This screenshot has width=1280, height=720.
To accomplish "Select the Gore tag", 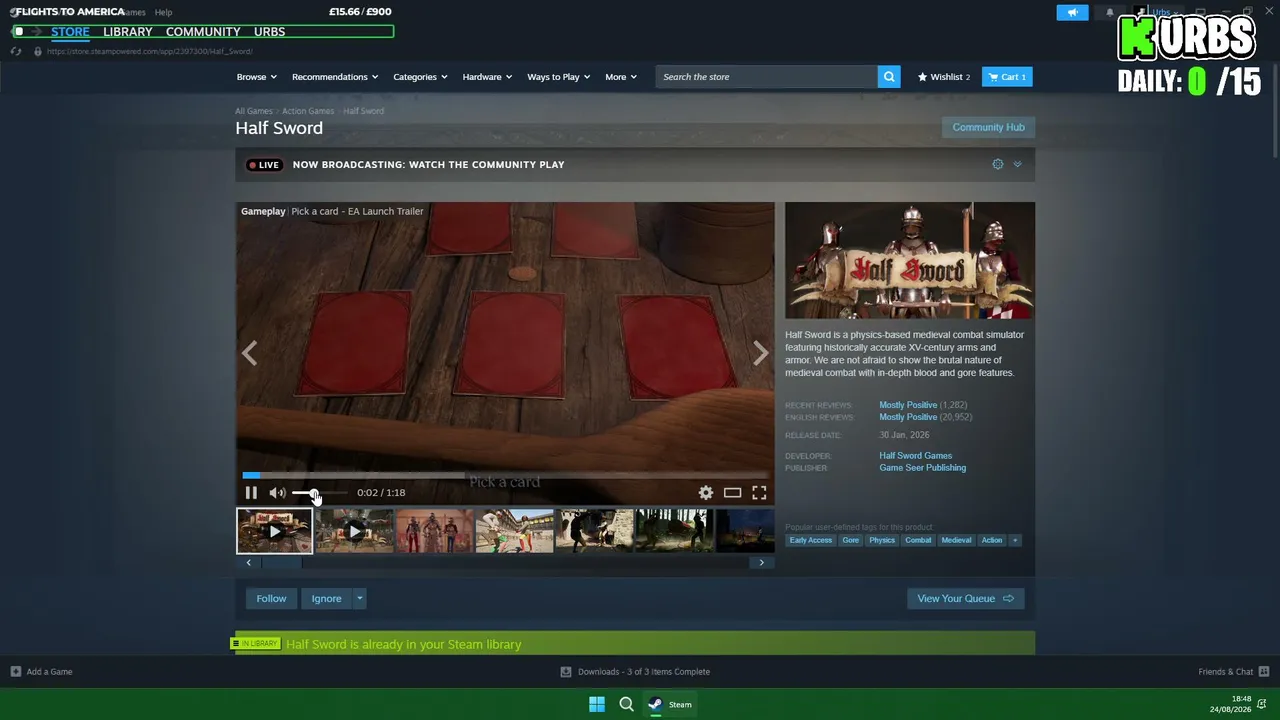I will pos(851,540).
